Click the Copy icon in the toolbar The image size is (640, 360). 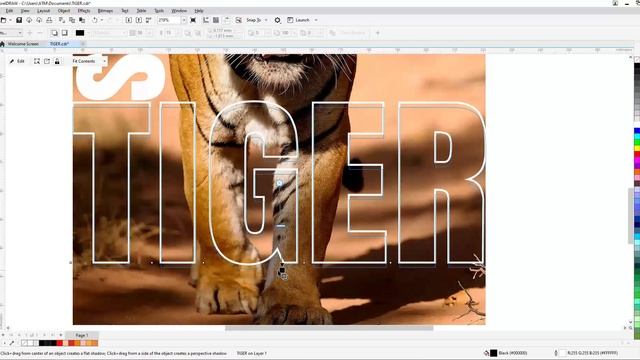[72, 20]
